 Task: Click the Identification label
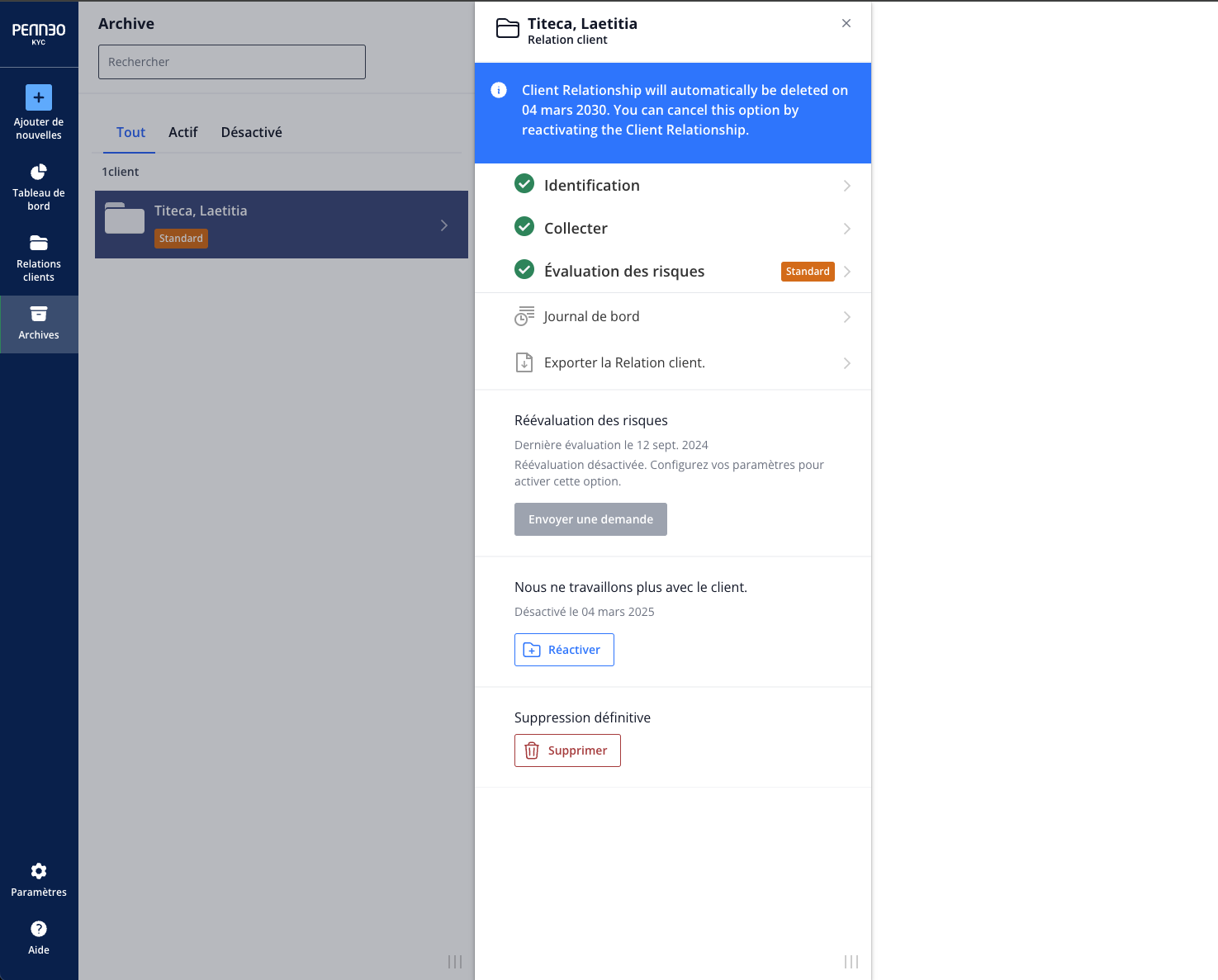coord(592,186)
